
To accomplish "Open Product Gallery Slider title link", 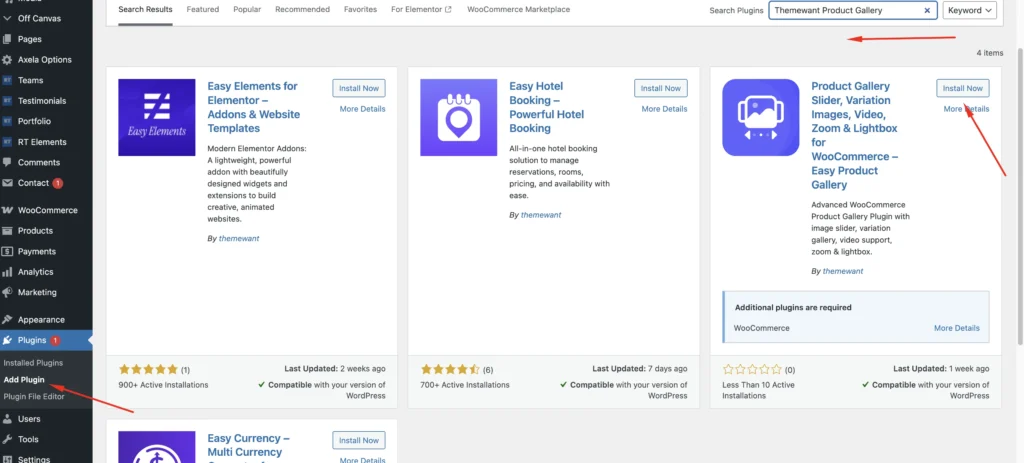I will [855, 135].
